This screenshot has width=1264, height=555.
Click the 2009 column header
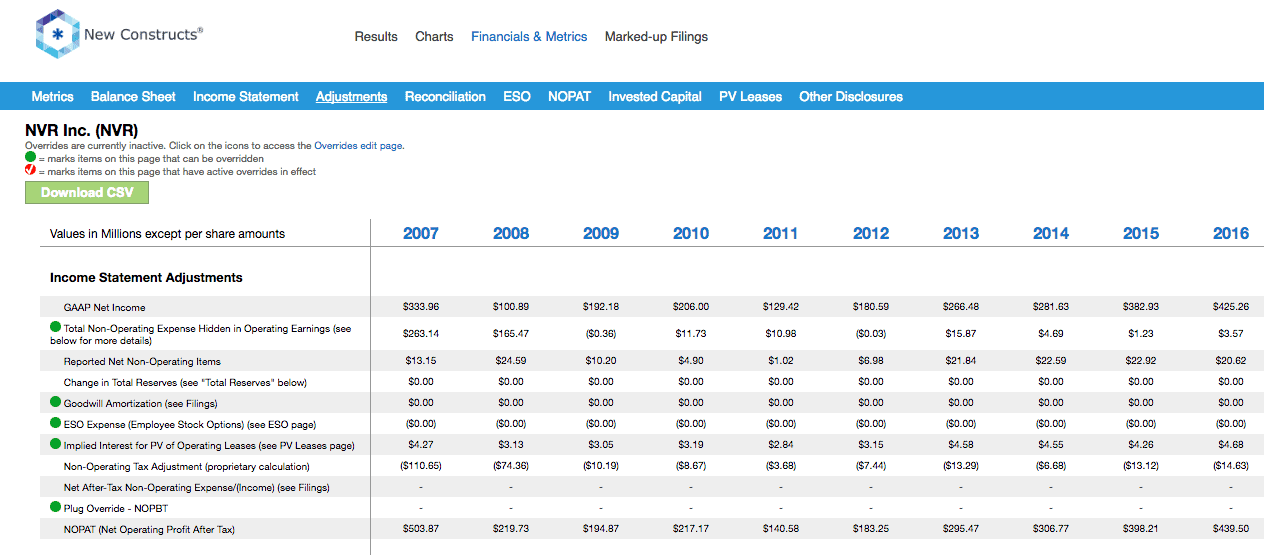601,233
